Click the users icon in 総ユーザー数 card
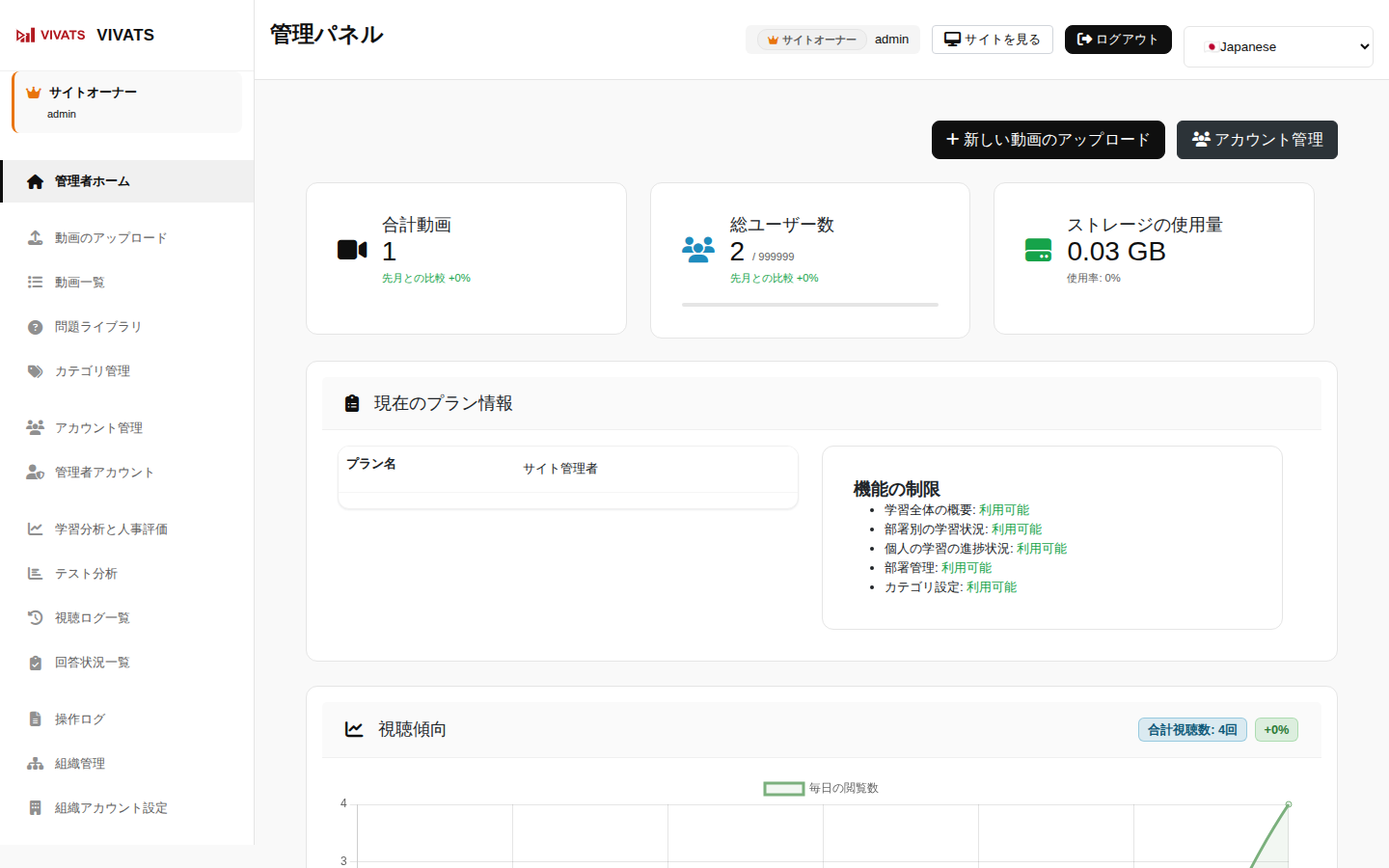The image size is (1389, 868). (698, 250)
